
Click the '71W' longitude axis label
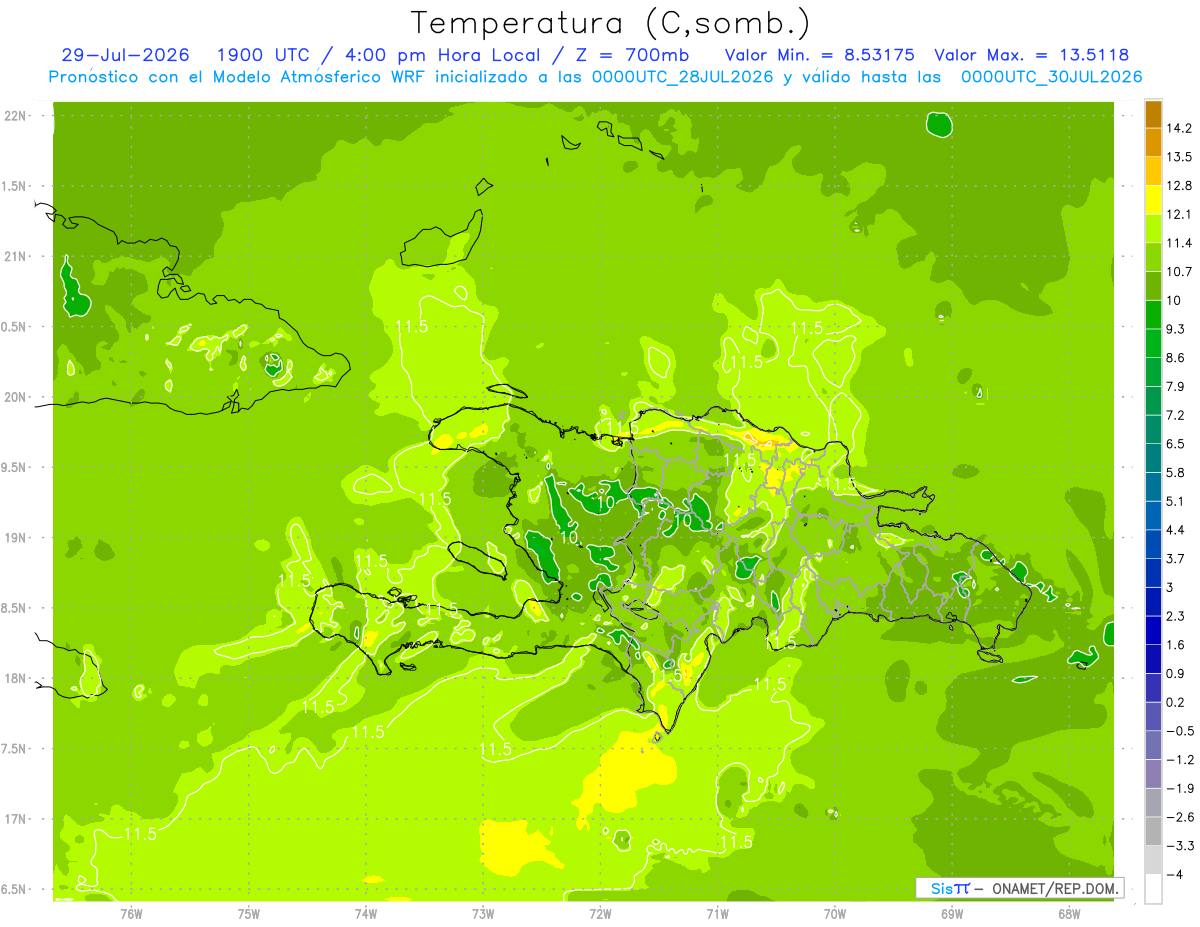coord(717,913)
